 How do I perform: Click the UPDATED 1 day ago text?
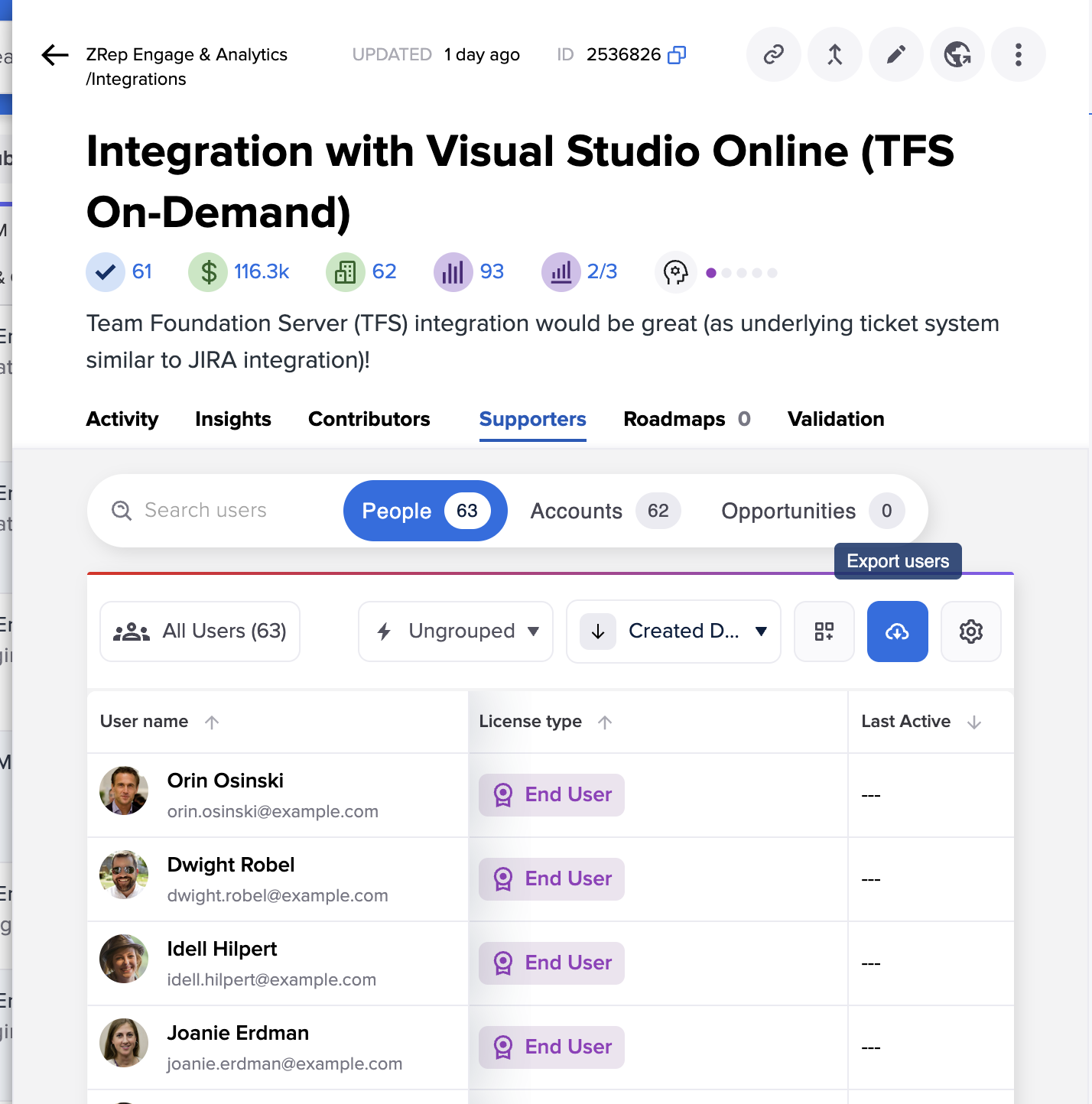(436, 55)
